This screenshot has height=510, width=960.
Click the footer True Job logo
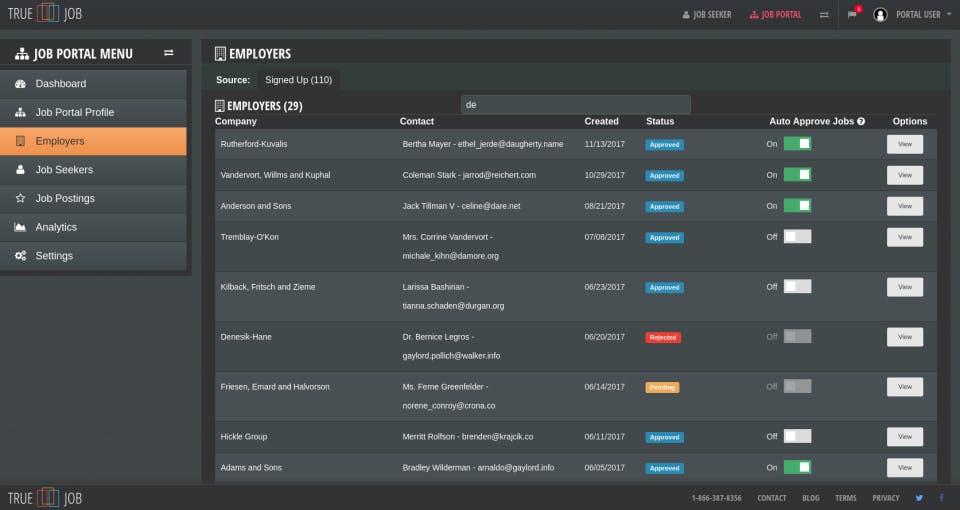coord(45,498)
